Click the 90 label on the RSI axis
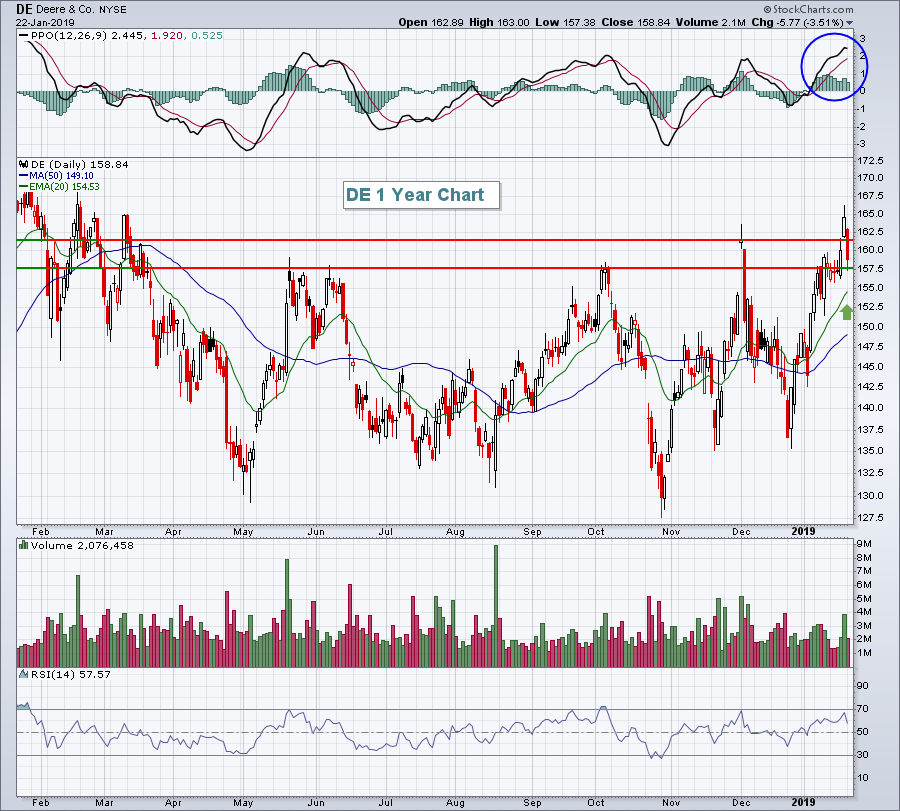Image resolution: width=900 pixels, height=811 pixels. tap(863, 686)
